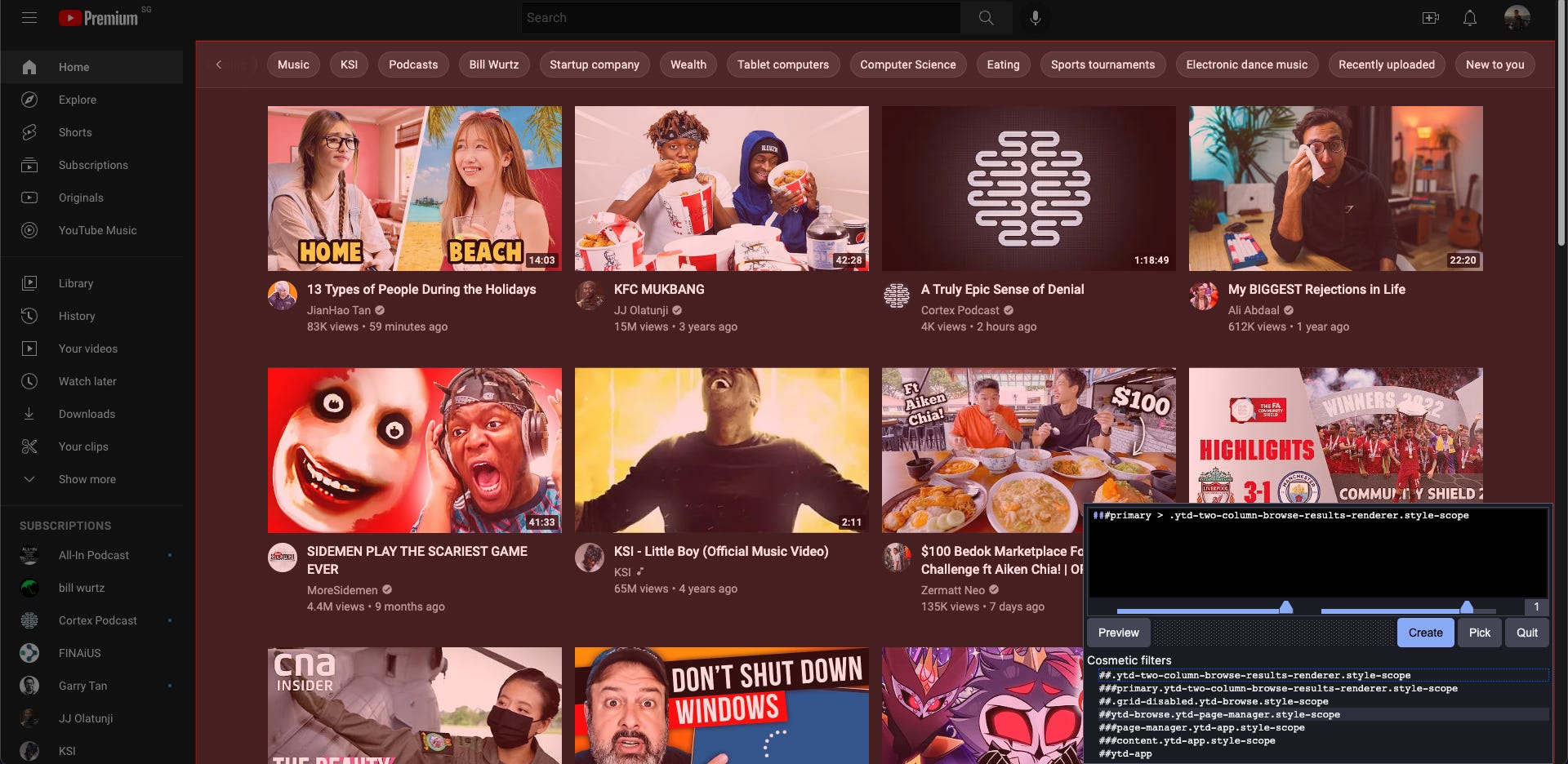Image resolution: width=1568 pixels, height=764 pixels.
Task: Select the New to you chip
Action: tap(1495, 64)
